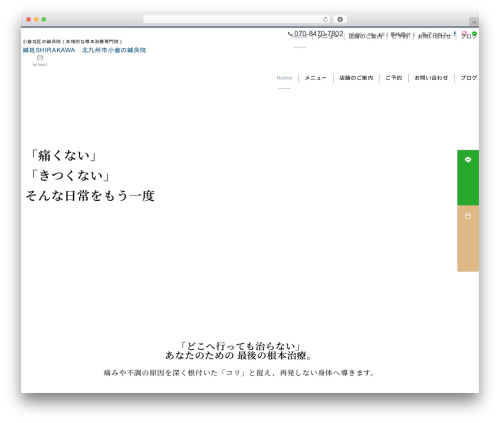Viewport: 500px width, 423px height.
Task: Click the 鍼処SHIRAKAWA site title link
Action: pos(84,50)
